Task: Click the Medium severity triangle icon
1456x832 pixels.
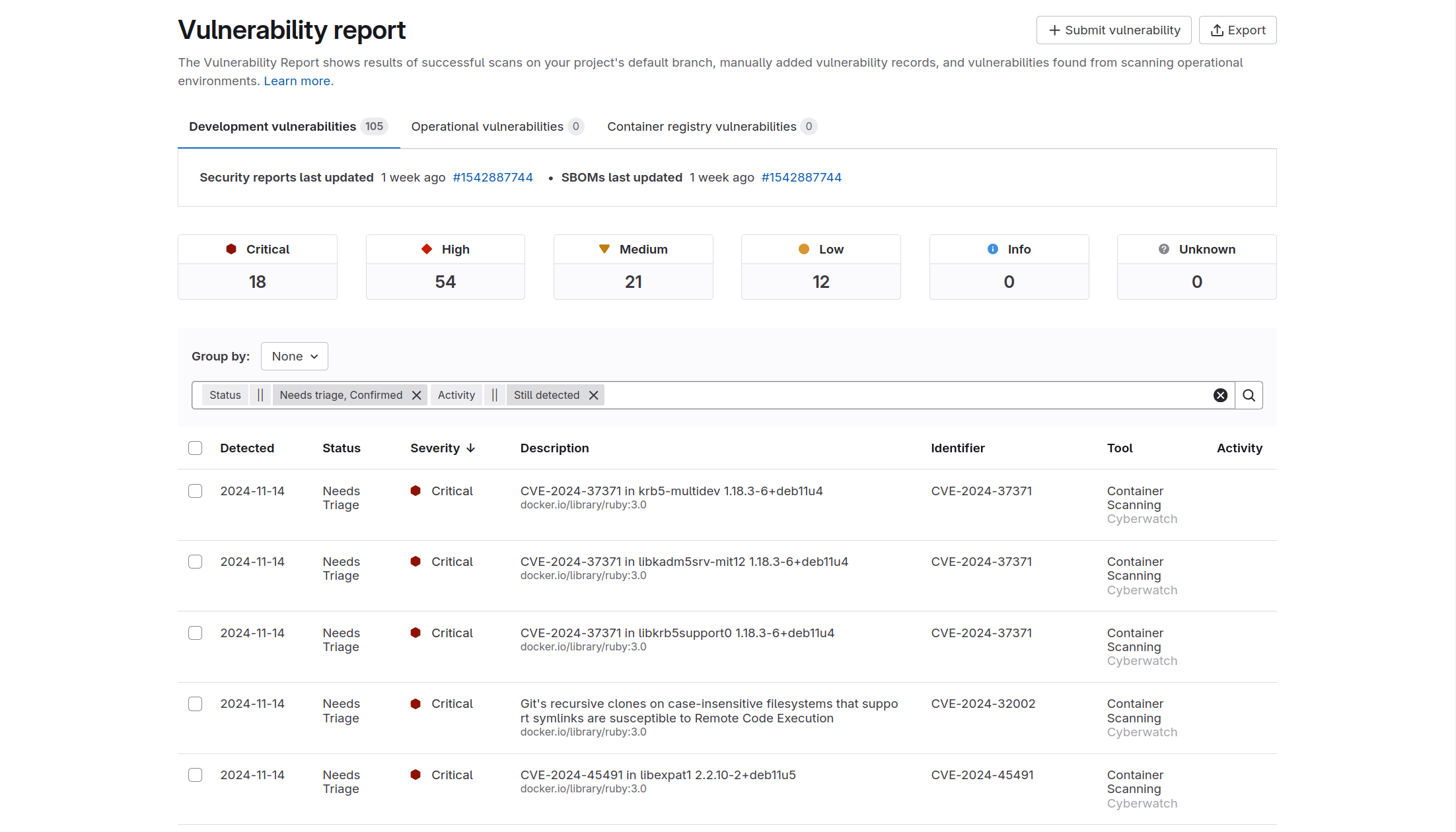Action: [x=604, y=249]
